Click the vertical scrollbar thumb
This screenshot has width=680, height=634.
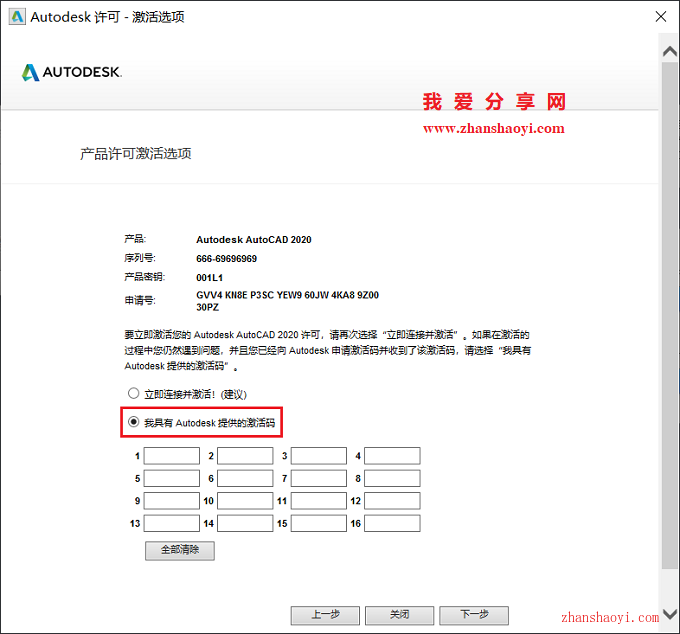point(670,315)
